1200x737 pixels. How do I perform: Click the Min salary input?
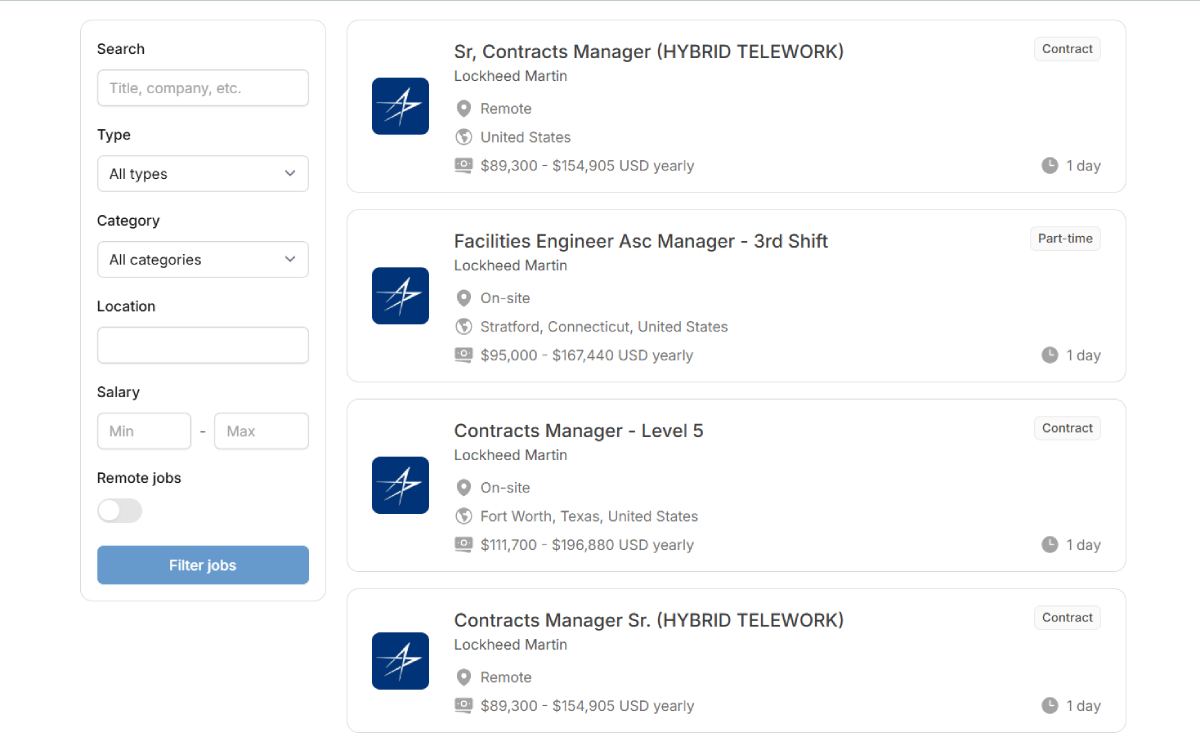(144, 432)
